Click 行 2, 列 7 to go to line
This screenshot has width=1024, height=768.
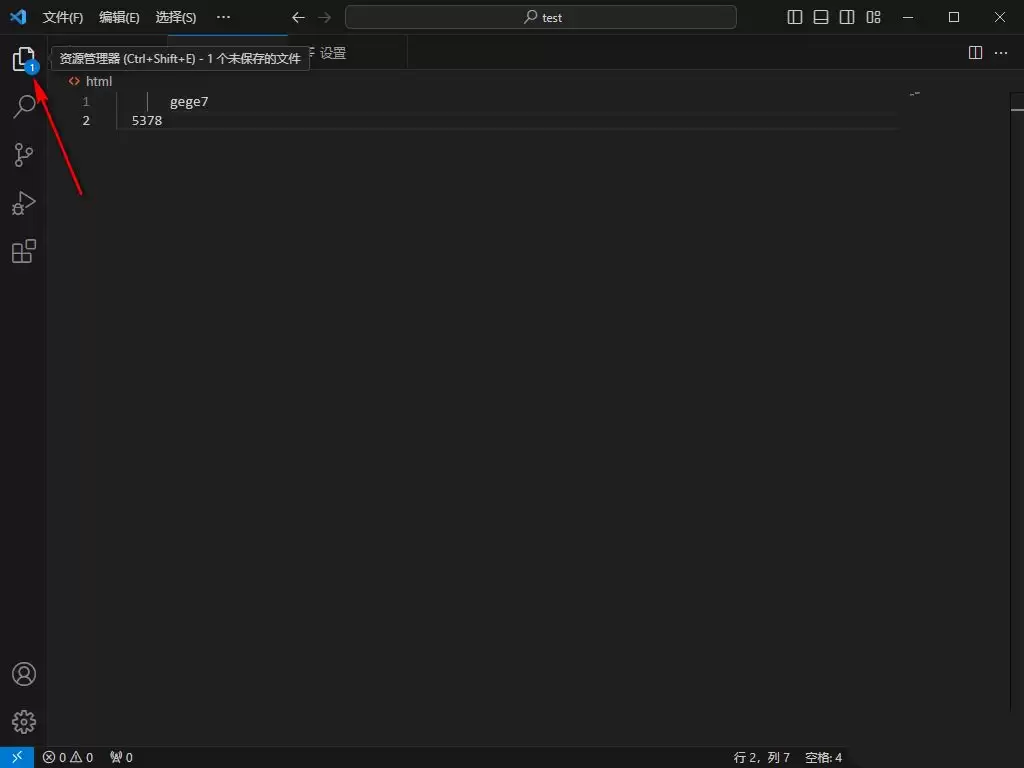[x=760, y=757]
